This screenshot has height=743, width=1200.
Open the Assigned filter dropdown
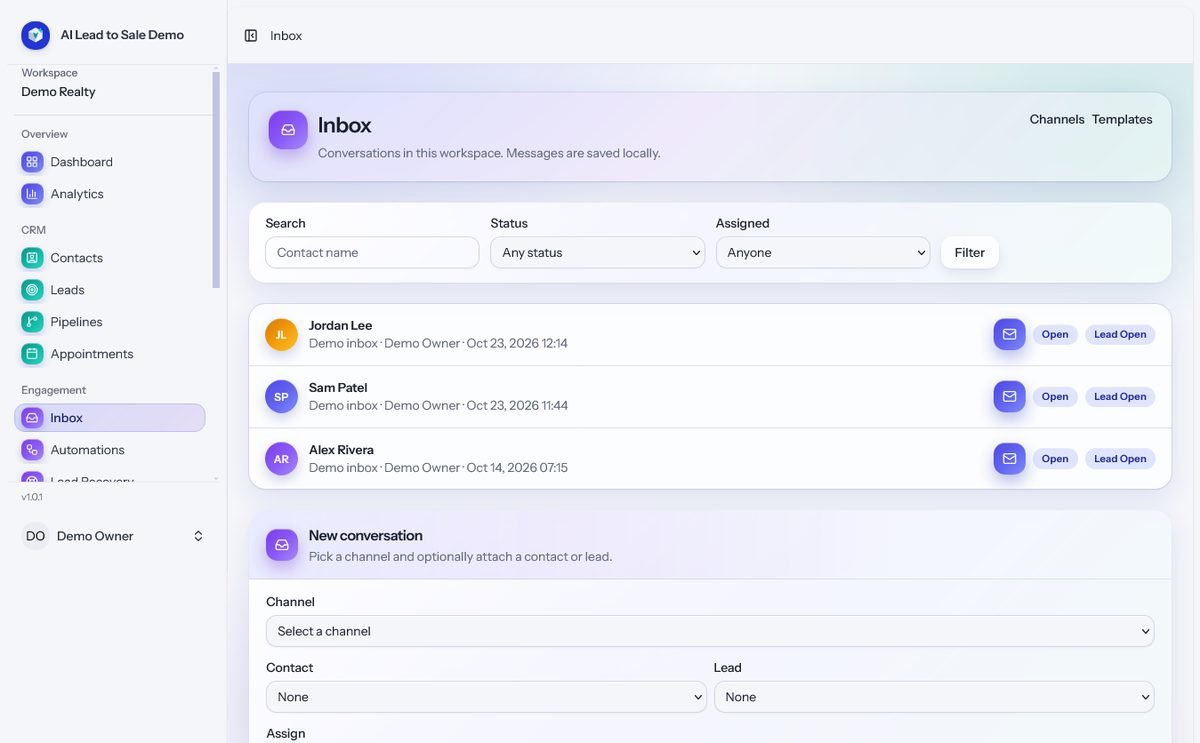[823, 253]
